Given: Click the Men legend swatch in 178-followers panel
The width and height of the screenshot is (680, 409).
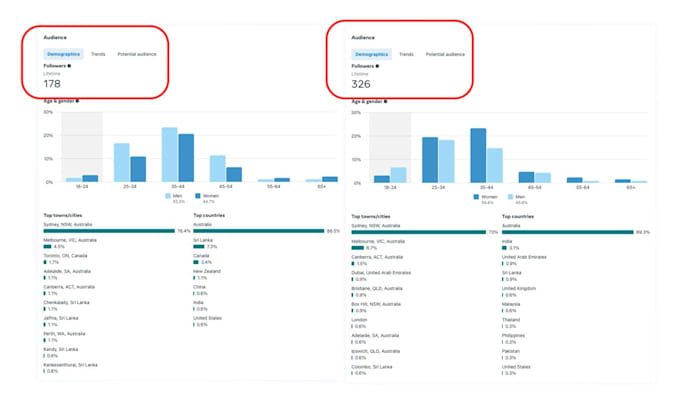Looking at the screenshot, I should pyautogui.click(x=168, y=196).
